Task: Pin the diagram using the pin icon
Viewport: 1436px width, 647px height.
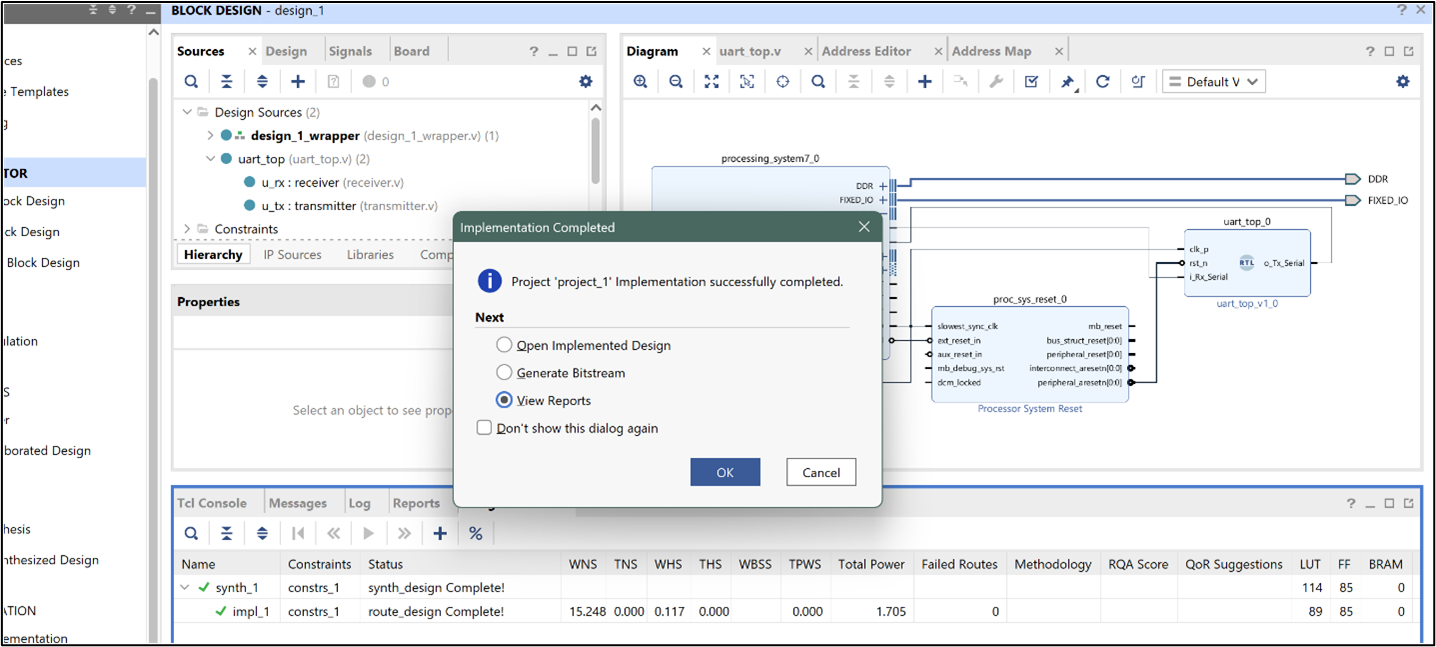Action: [1066, 81]
